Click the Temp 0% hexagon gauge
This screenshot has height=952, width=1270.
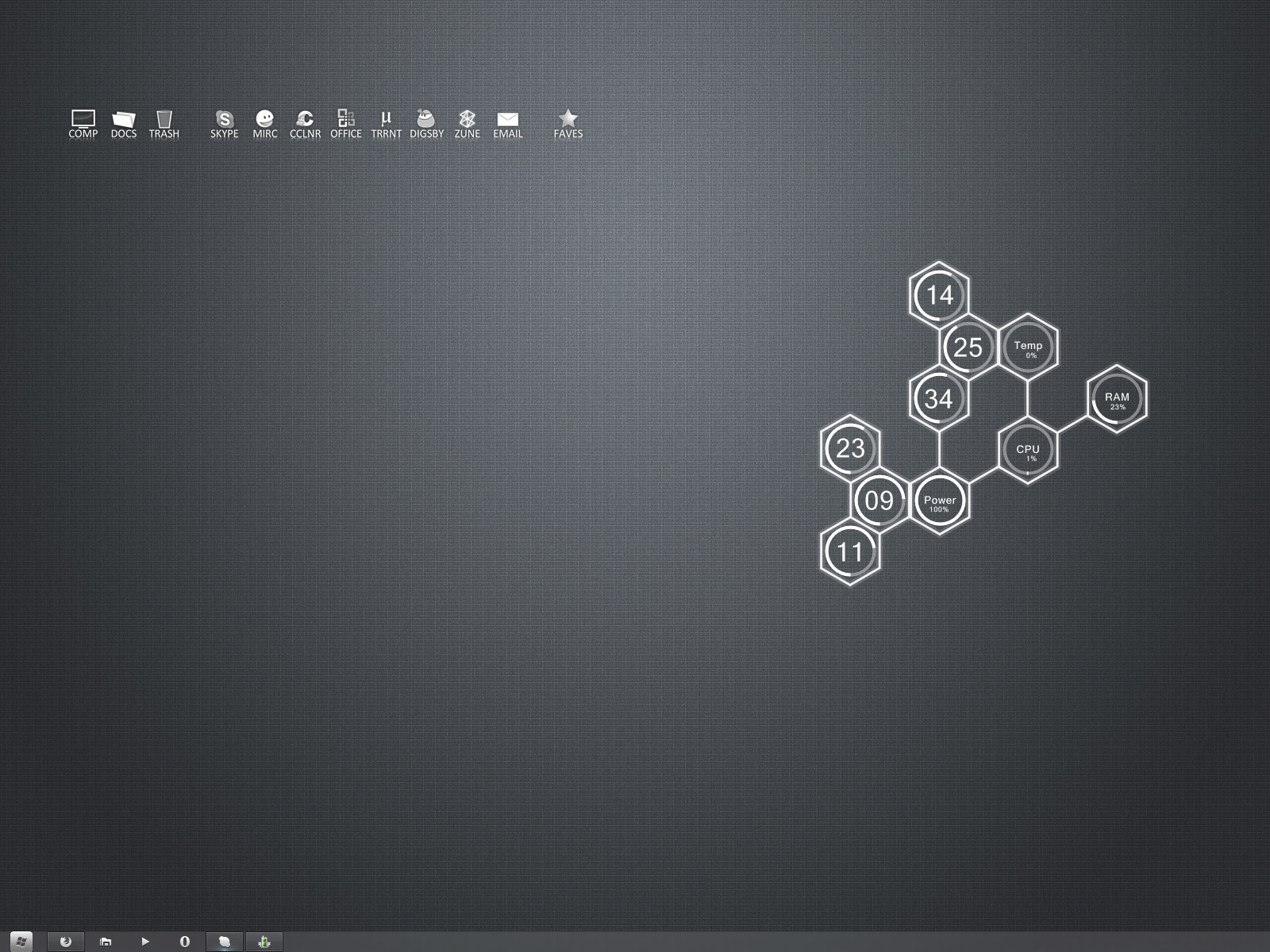point(1028,347)
